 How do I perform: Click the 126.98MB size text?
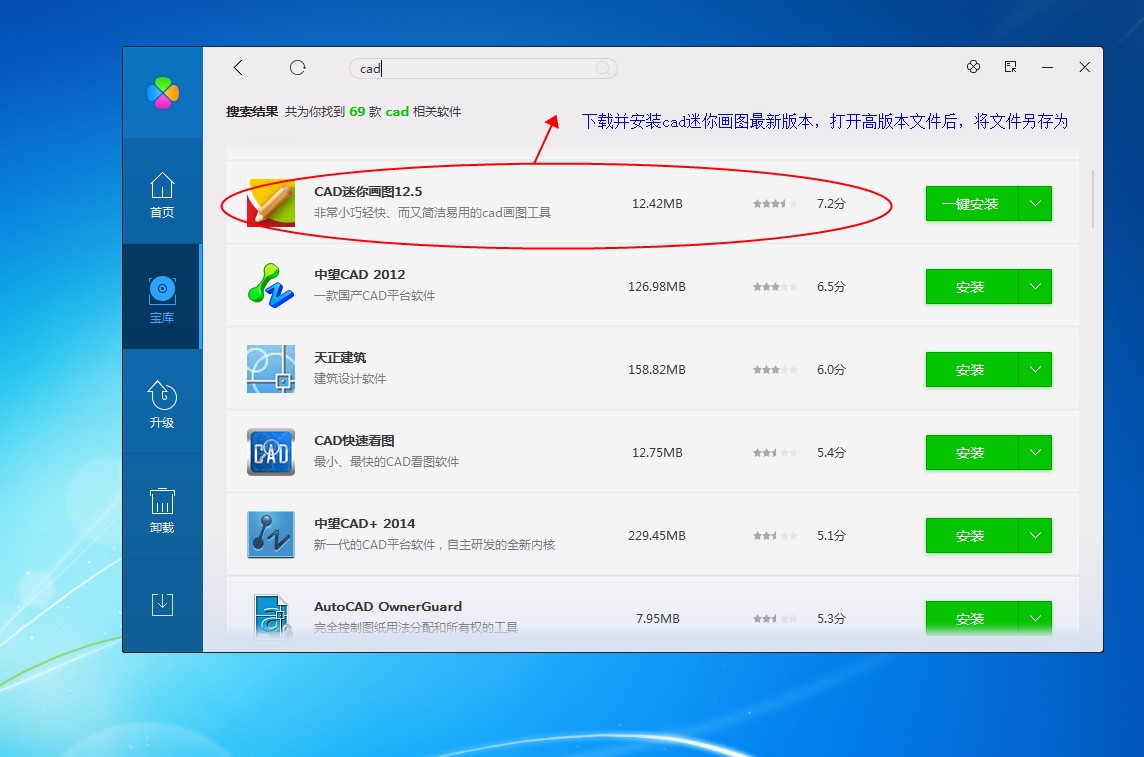pyautogui.click(x=657, y=287)
